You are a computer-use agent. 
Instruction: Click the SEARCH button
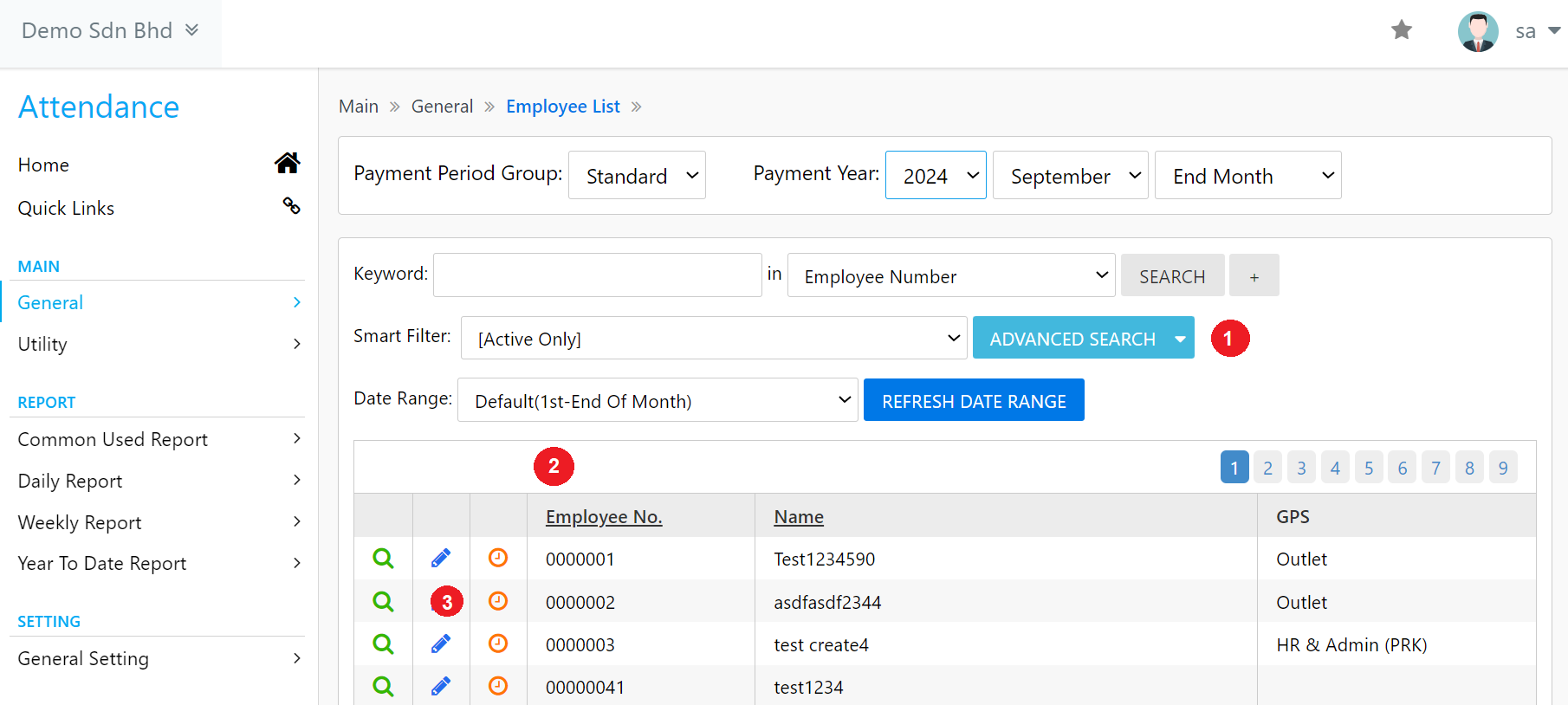pyautogui.click(x=1172, y=275)
